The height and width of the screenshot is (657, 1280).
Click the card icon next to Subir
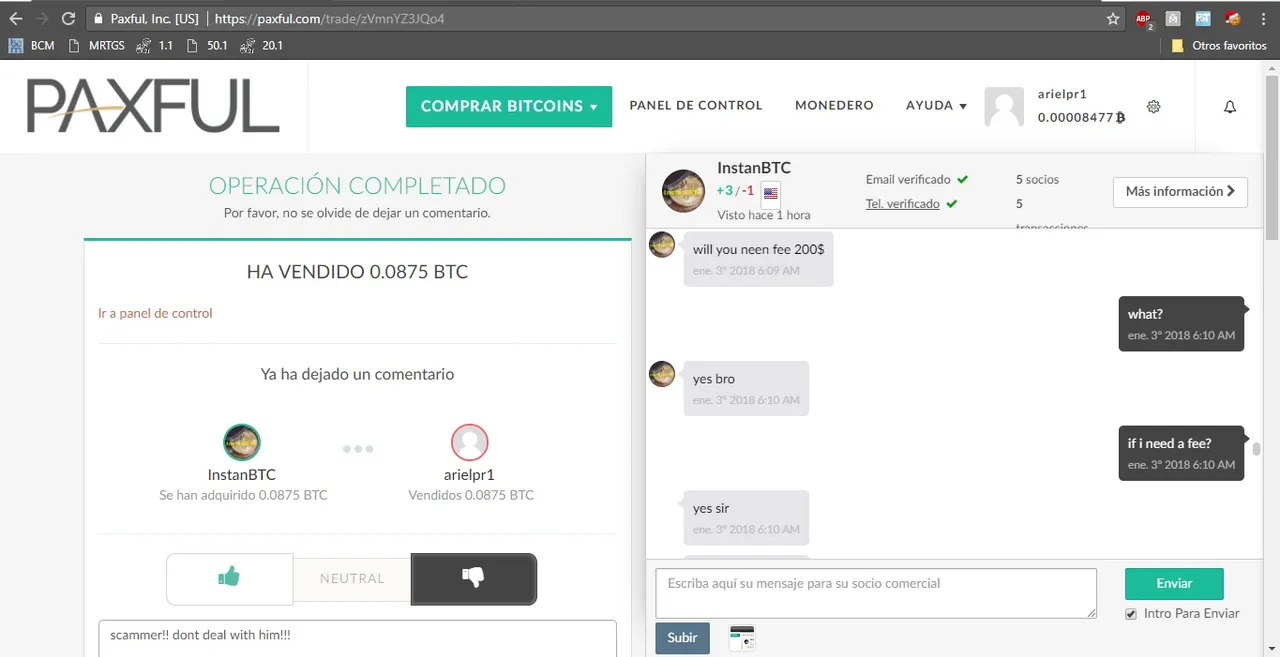[x=742, y=638]
